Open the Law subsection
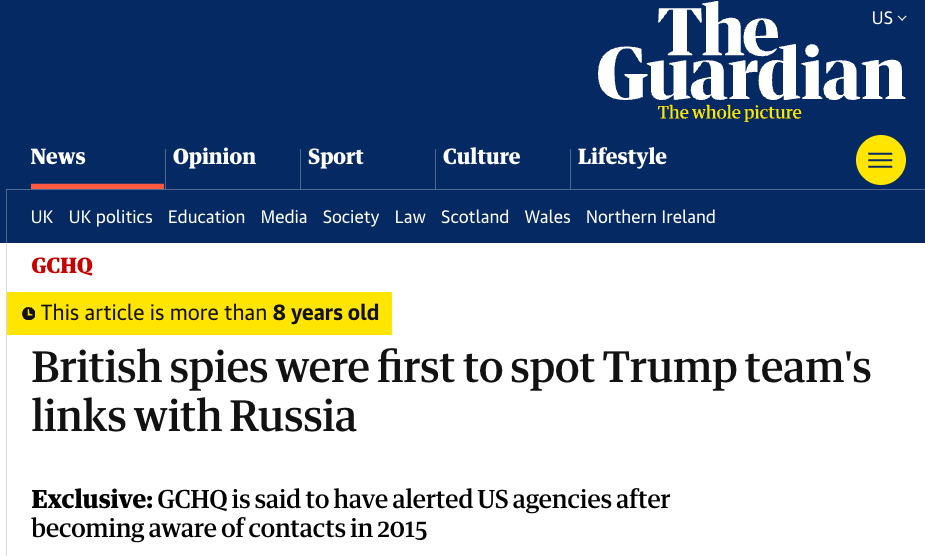Screen dimensions: 925x556 410,217
